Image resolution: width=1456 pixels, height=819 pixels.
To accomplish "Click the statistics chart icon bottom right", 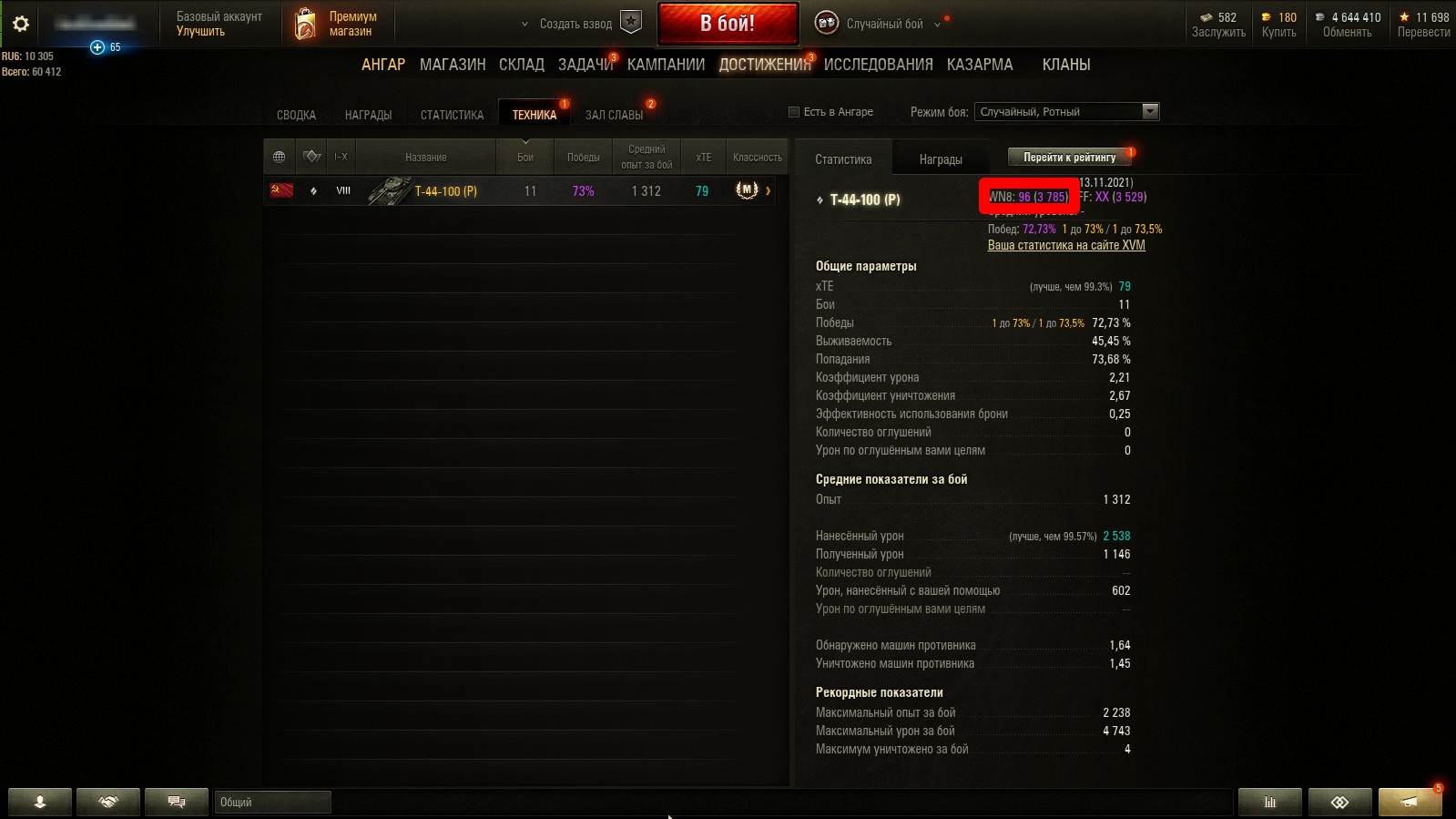I will click(x=1270, y=802).
